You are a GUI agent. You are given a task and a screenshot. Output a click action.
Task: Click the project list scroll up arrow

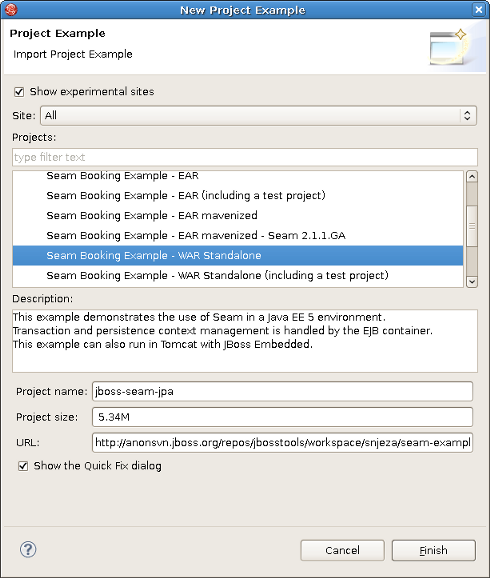tap(472, 177)
